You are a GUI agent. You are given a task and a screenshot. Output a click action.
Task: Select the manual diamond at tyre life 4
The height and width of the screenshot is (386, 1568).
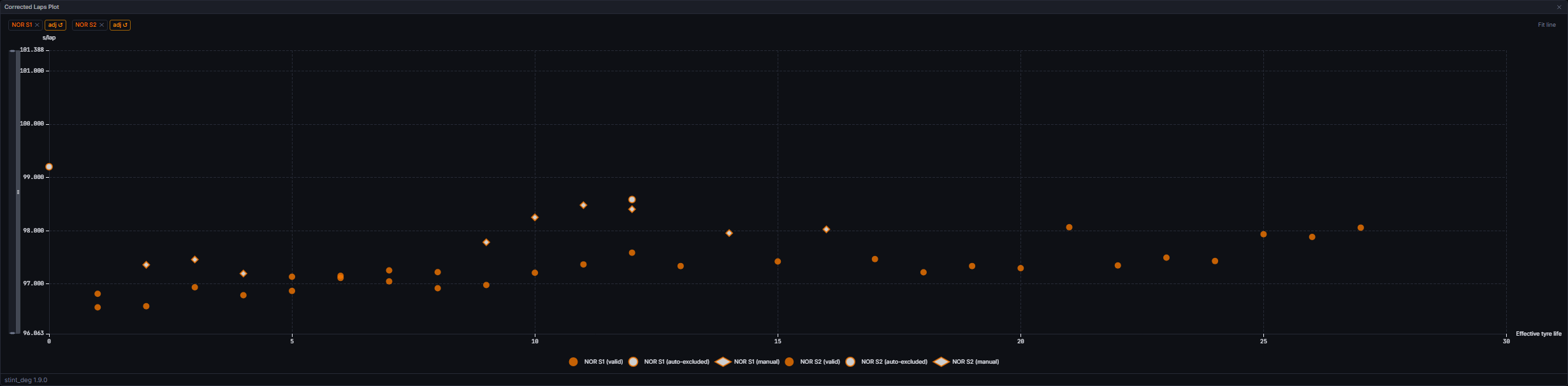[243, 273]
